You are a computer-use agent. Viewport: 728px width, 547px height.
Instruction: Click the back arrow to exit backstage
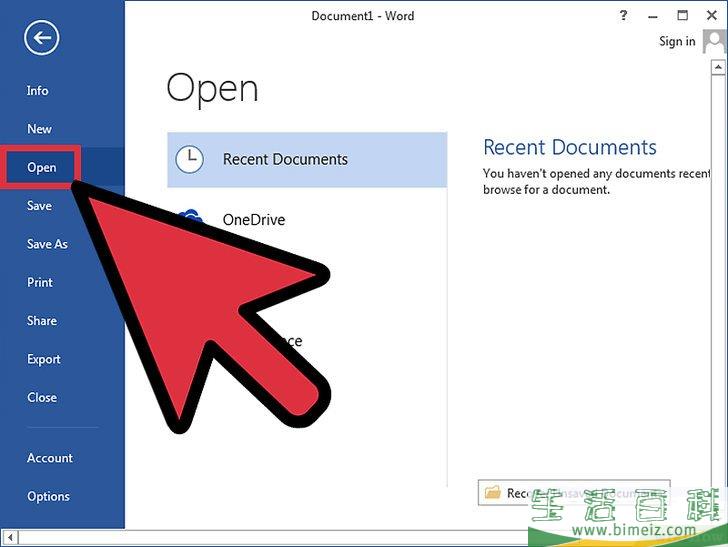(41, 38)
